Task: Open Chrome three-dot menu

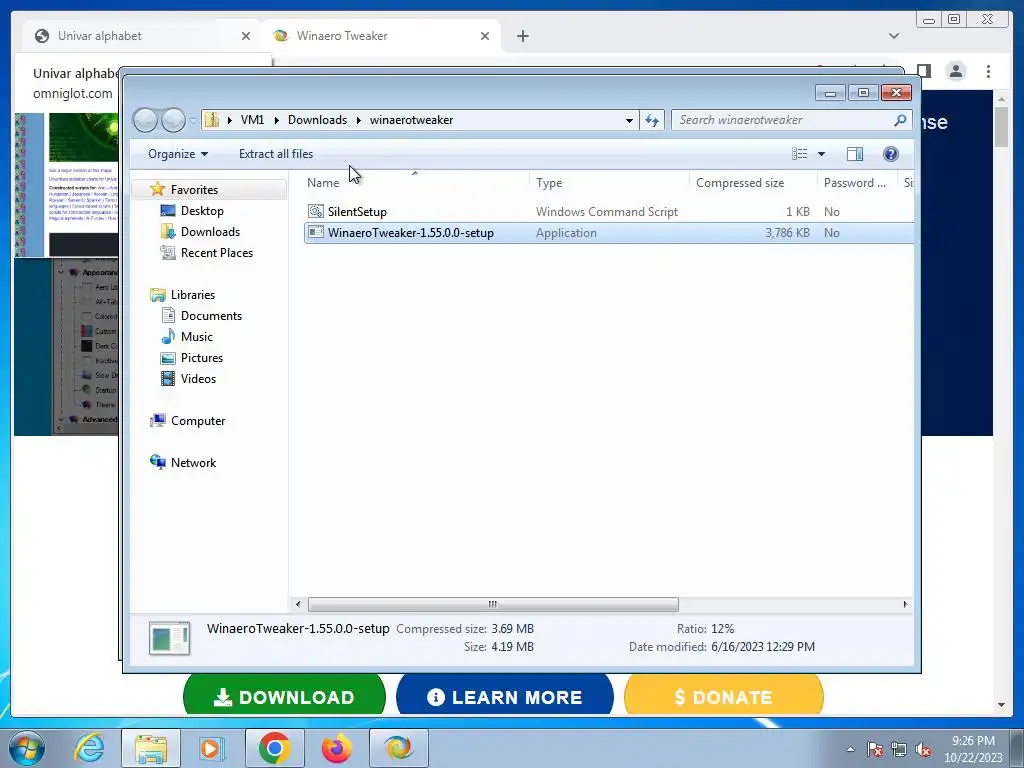Action: coord(989,71)
